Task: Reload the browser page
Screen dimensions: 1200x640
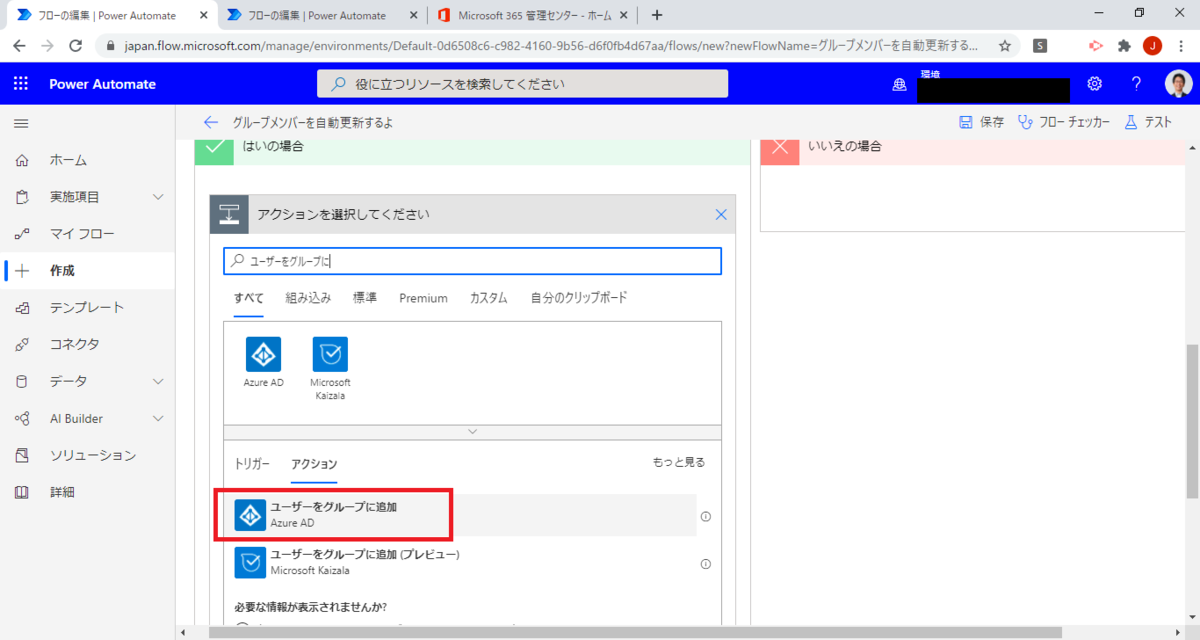Action: pos(75,46)
